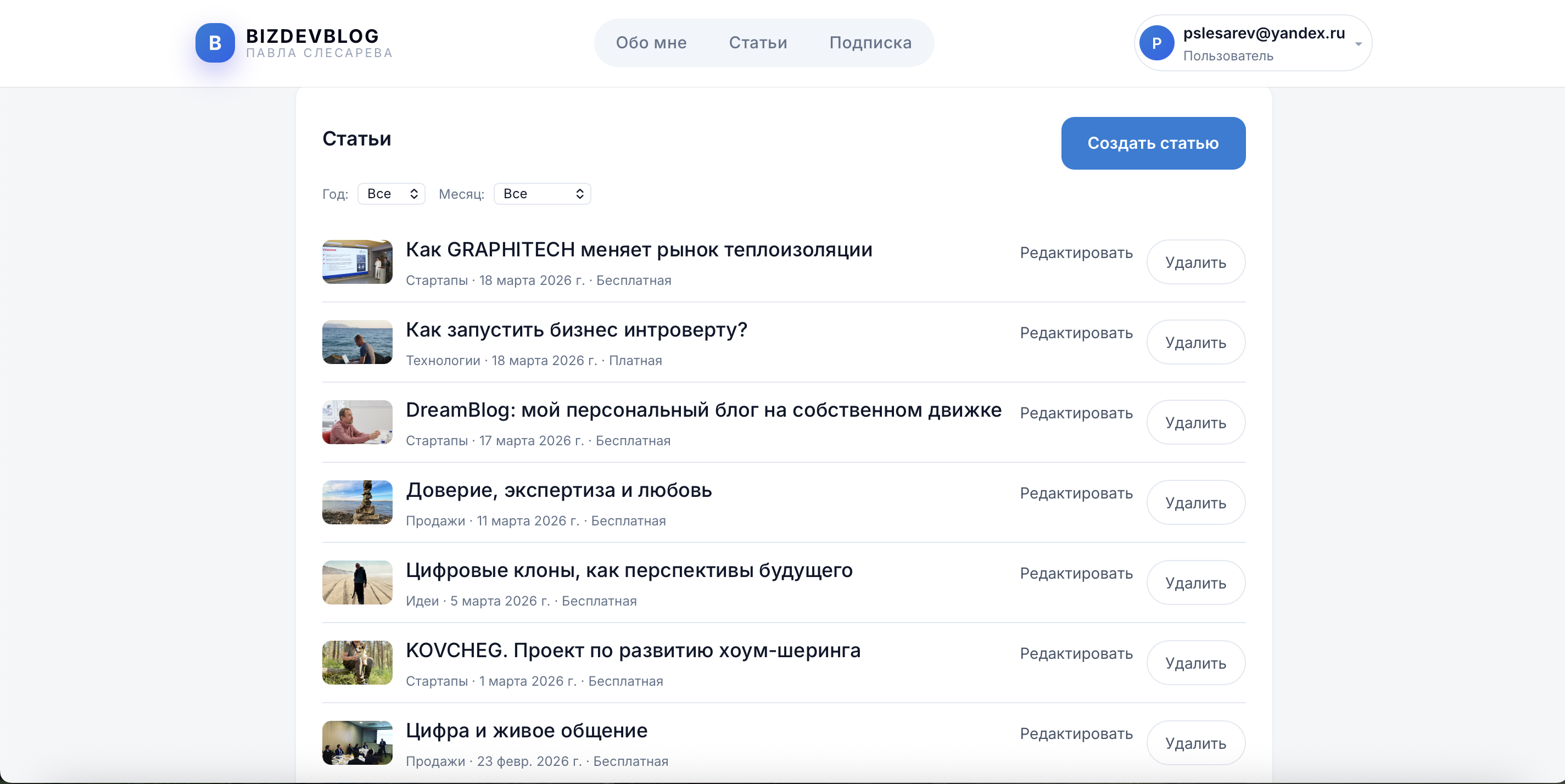Open the GRAPHITECH article thumbnail

coord(357,262)
